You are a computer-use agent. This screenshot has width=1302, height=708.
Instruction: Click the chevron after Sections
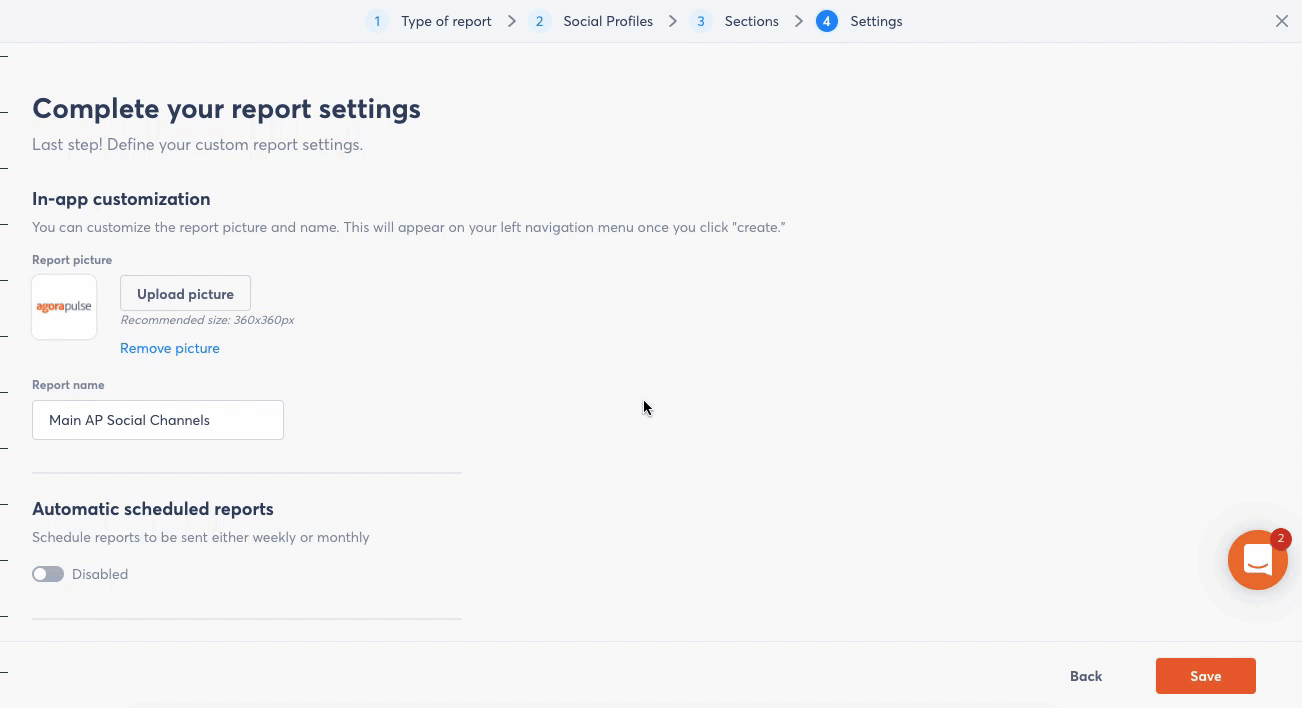(x=799, y=21)
